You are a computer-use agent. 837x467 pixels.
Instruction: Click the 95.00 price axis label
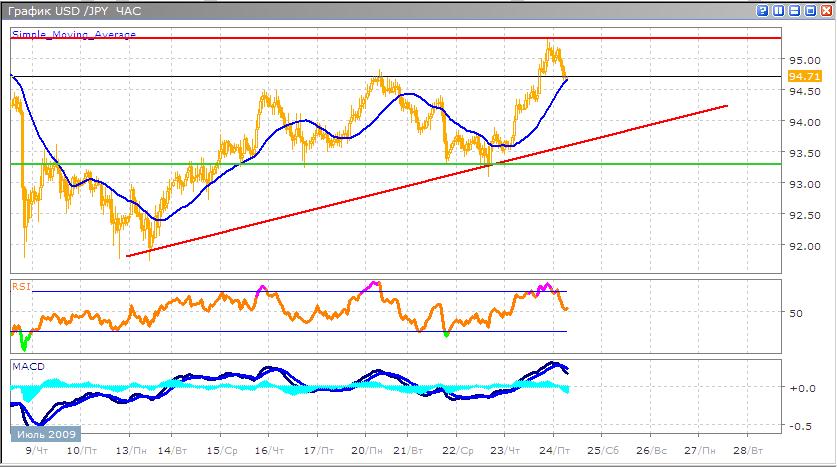802,60
